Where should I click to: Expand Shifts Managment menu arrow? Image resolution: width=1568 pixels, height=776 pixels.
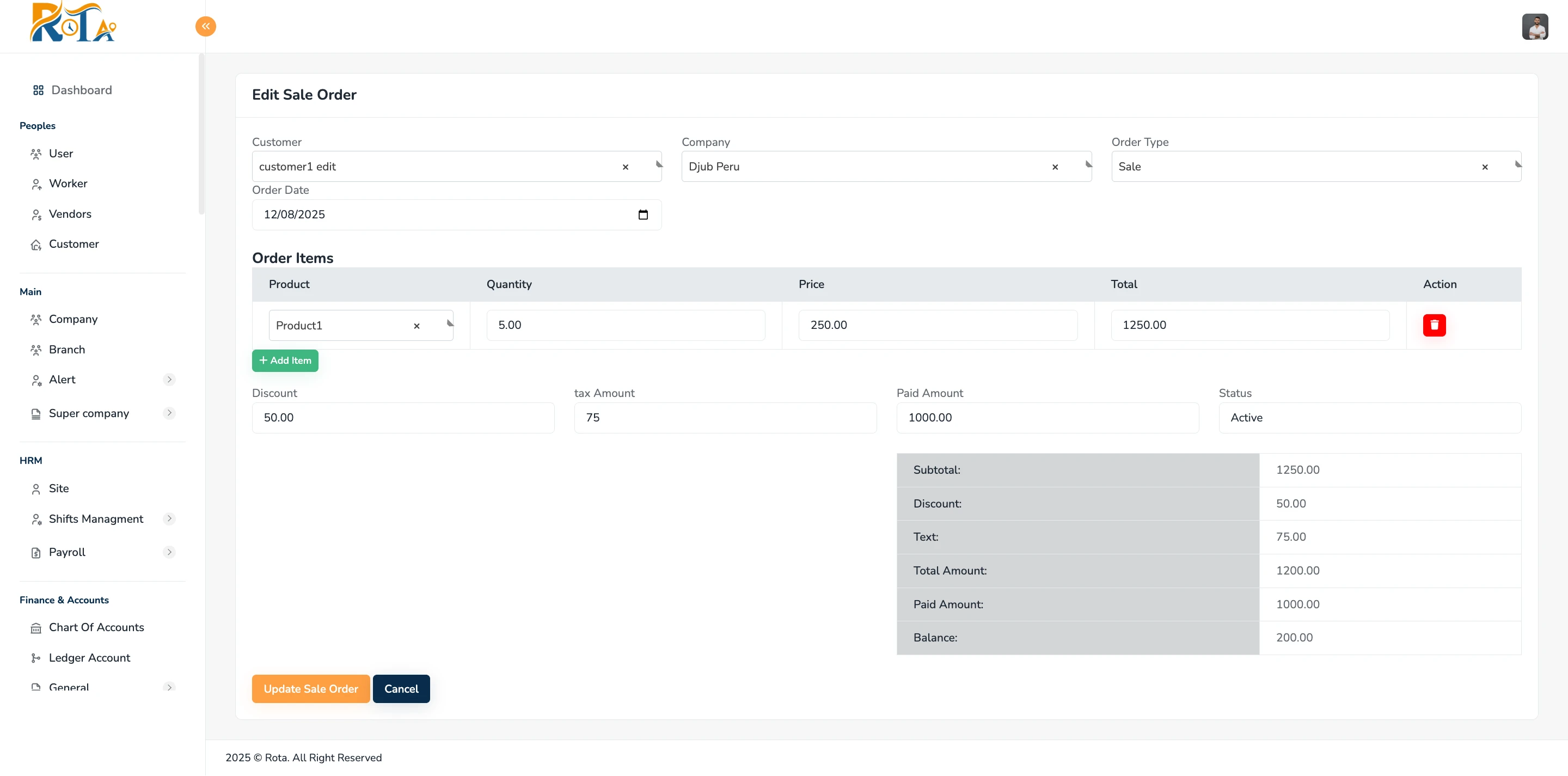coord(169,518)
